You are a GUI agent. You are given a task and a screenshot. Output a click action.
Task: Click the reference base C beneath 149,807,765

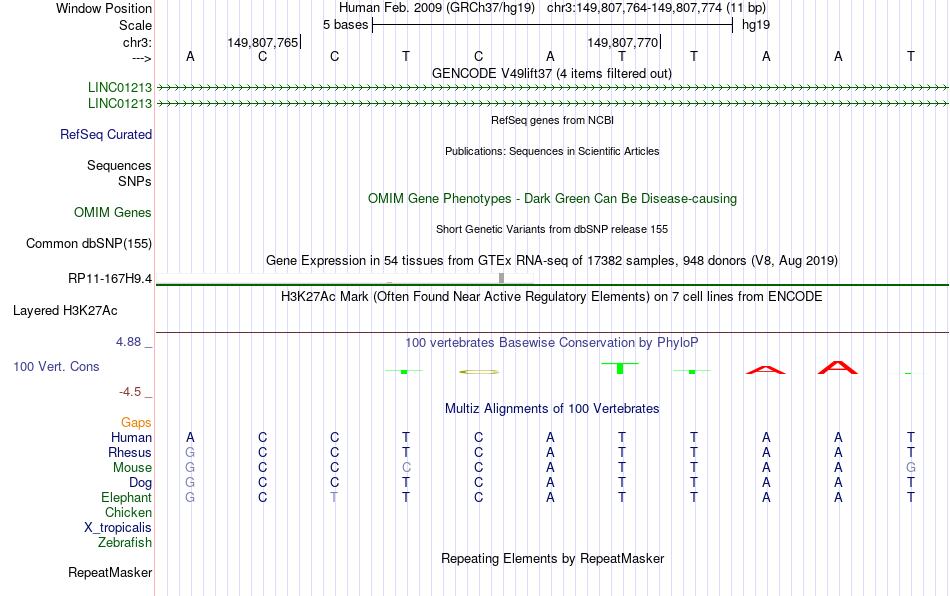point(262,56)
